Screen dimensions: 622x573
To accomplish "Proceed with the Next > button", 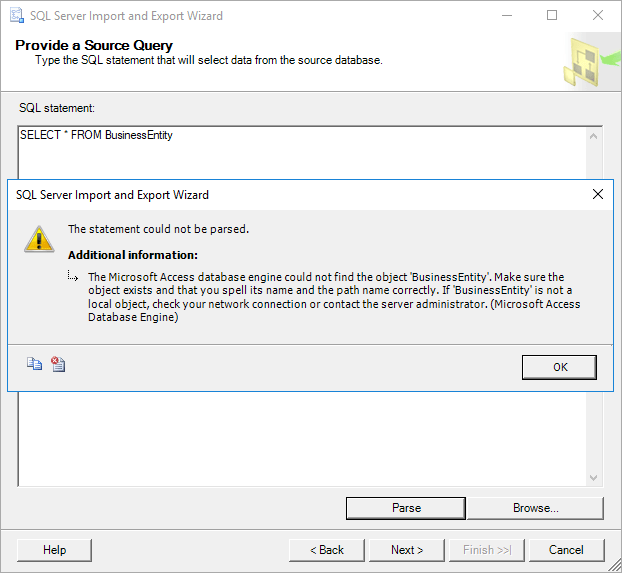I will click(407, 550).
